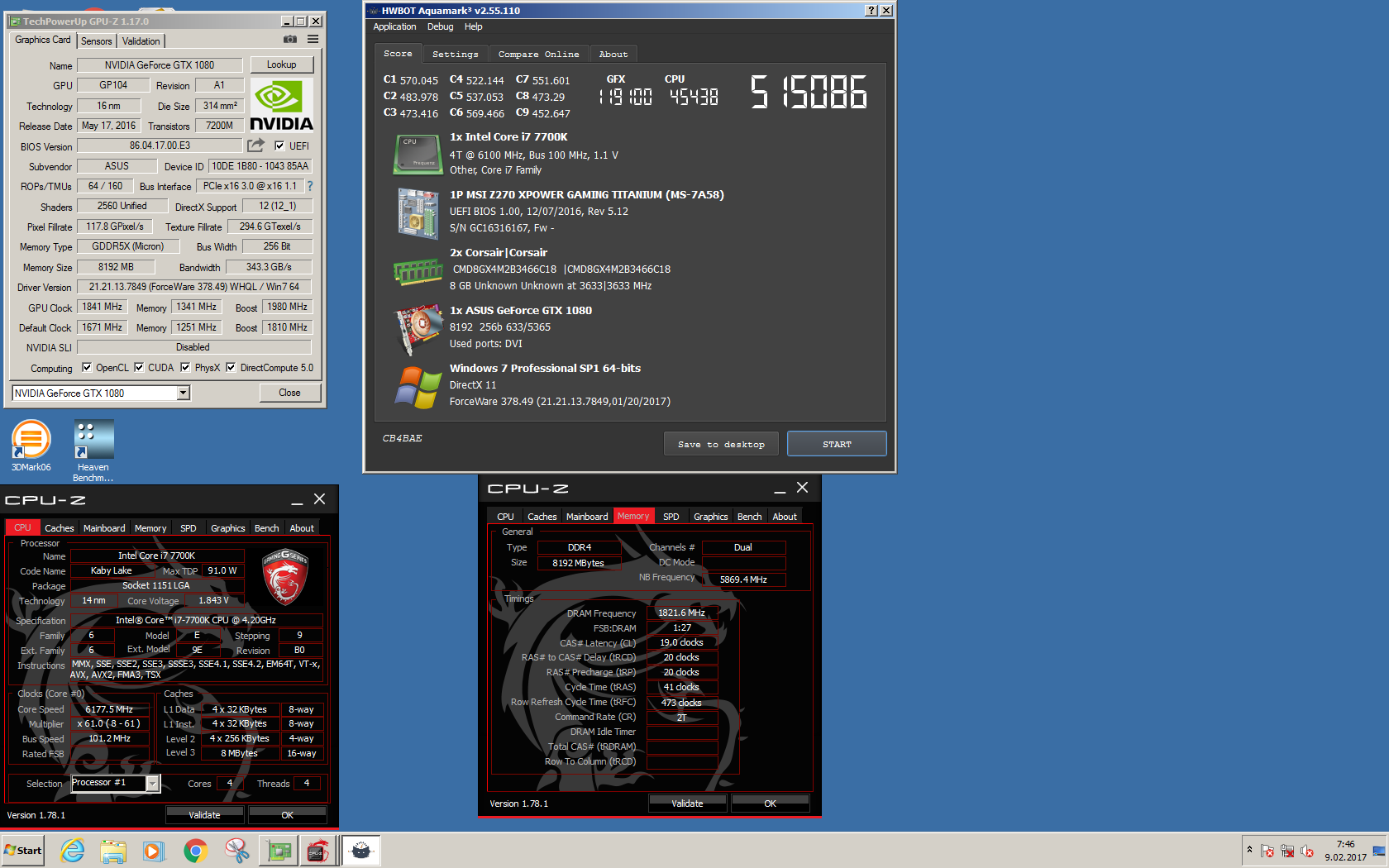Click the CPU icon in Aquamark results
Image resolution: width=1389 pixels, height=868 pixels.
coord(418,155)
